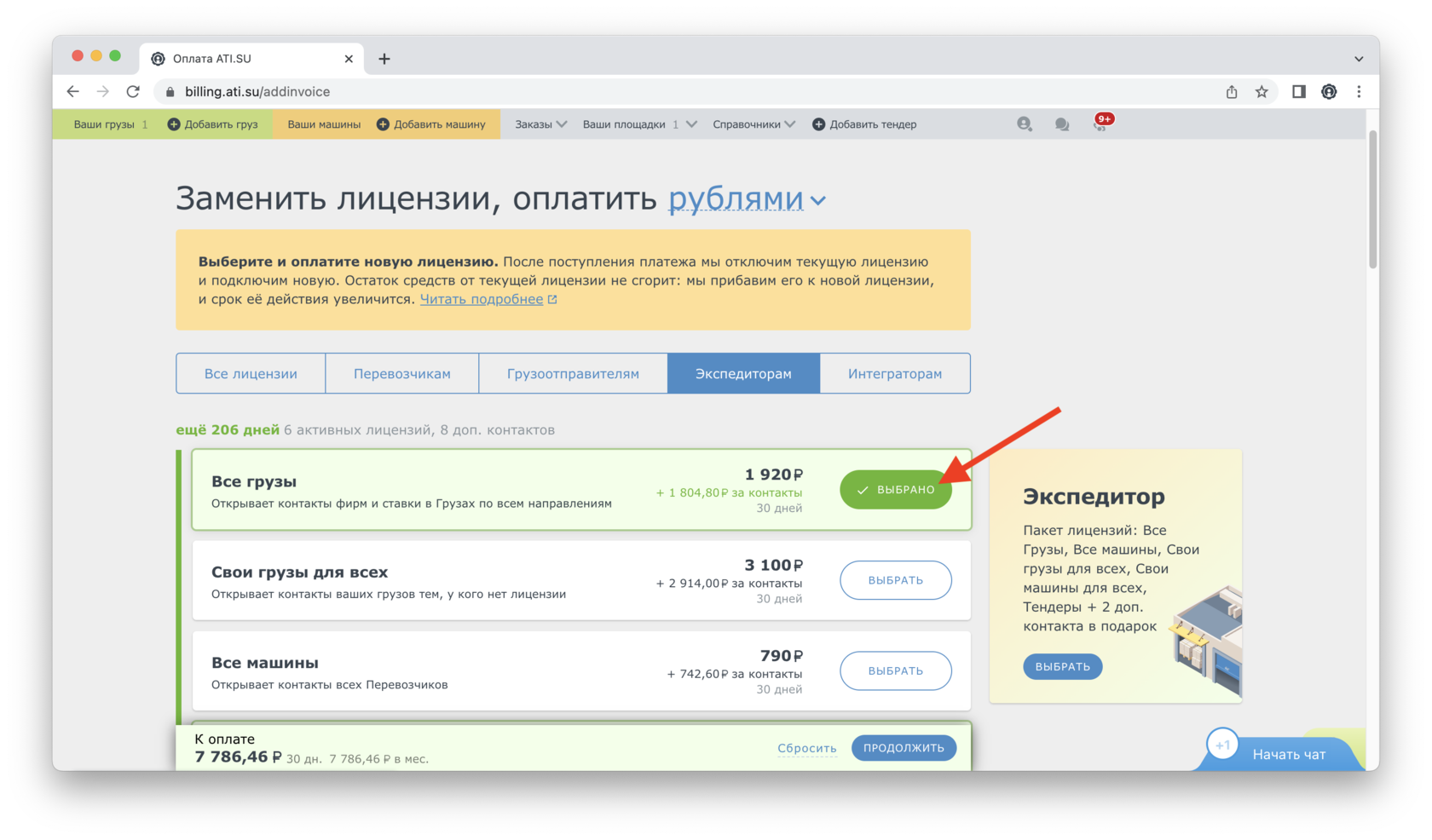Click the Свои грузы для всех title
The height and width of the screenshot is (840, 1432).
point(299,572)
